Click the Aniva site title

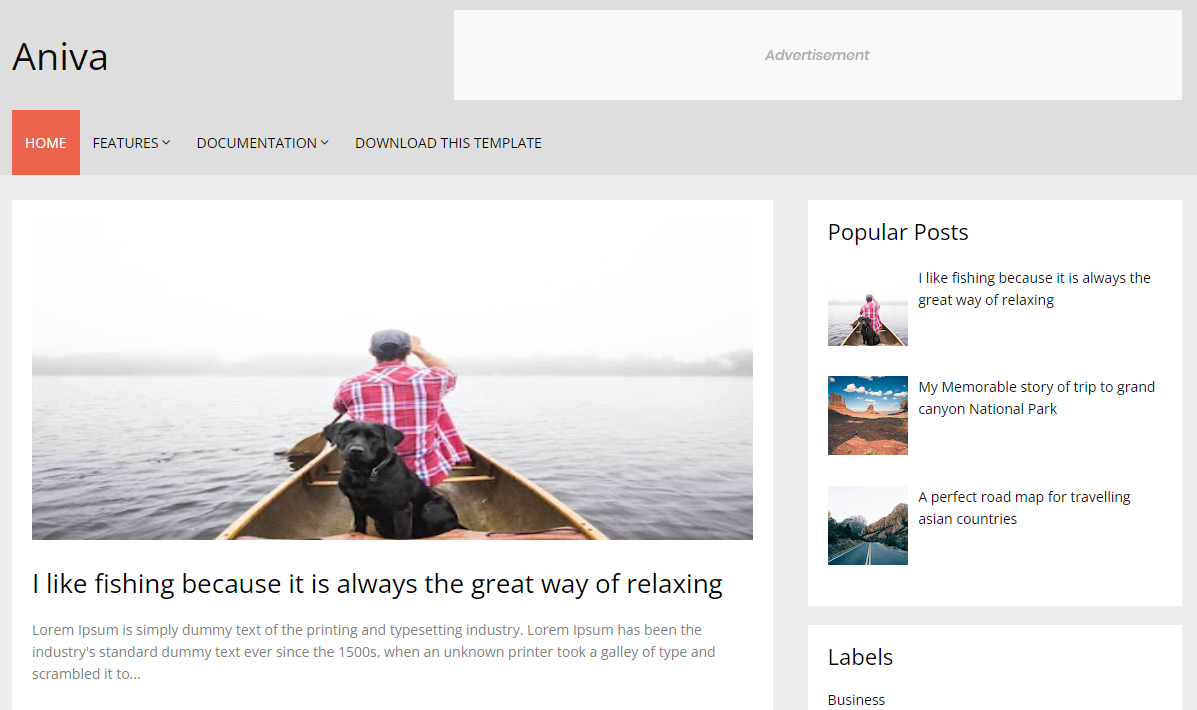60,57
